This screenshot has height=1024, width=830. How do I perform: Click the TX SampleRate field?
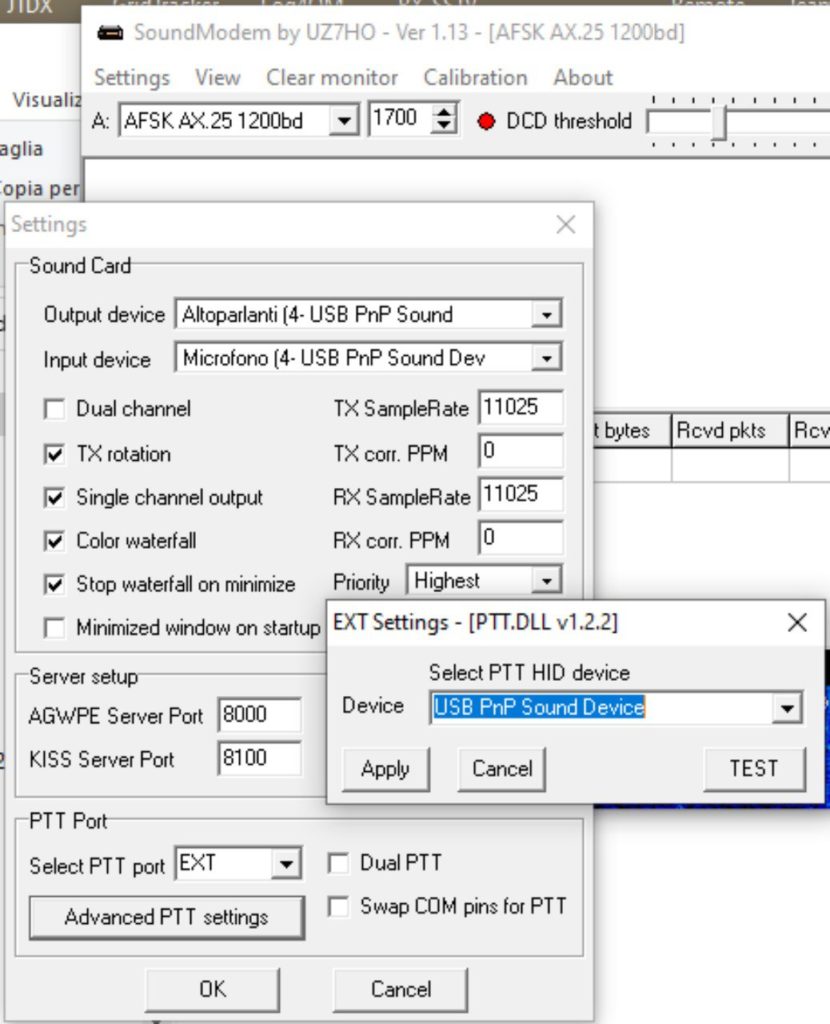[520, 408]
